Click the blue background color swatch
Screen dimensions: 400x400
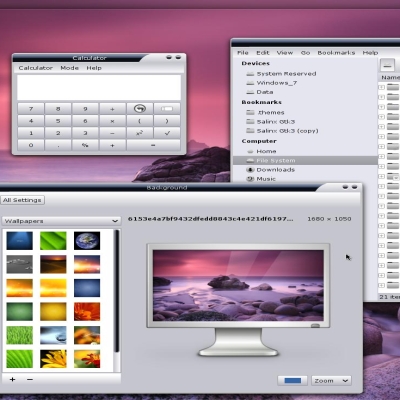click(292, 380)
